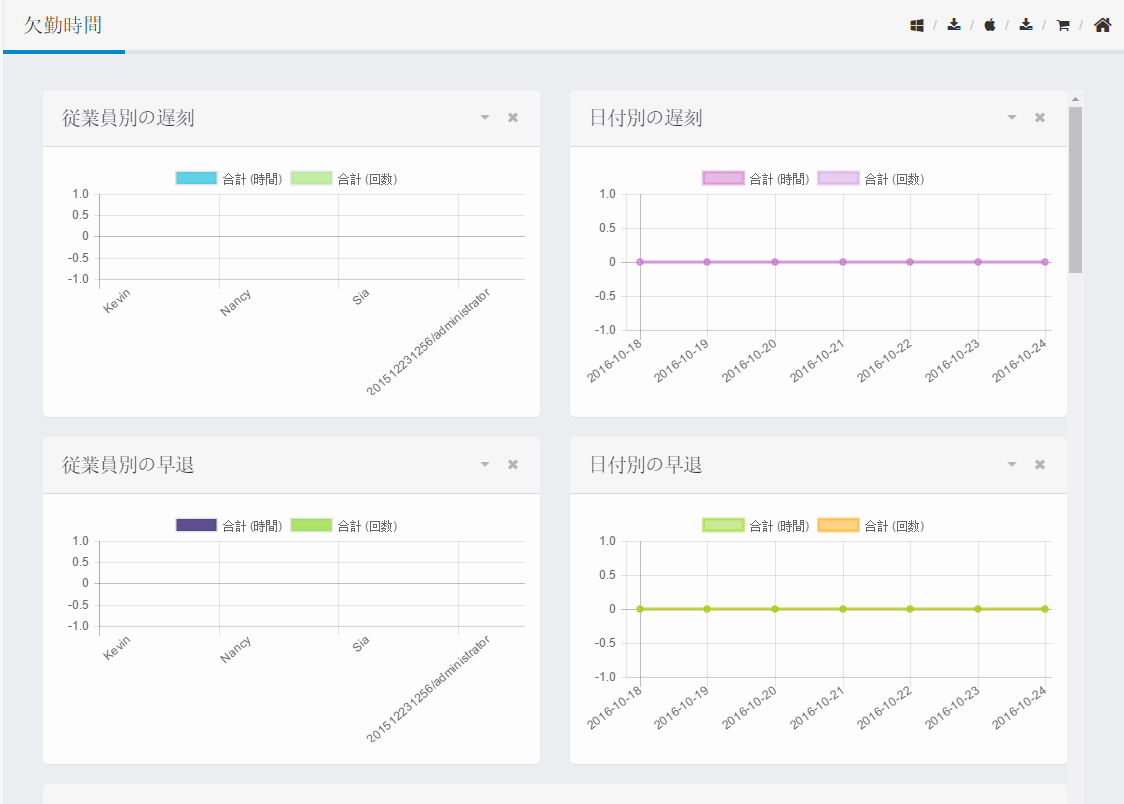Click the 2016-10-19 data point in 日付別の早退

707,609
